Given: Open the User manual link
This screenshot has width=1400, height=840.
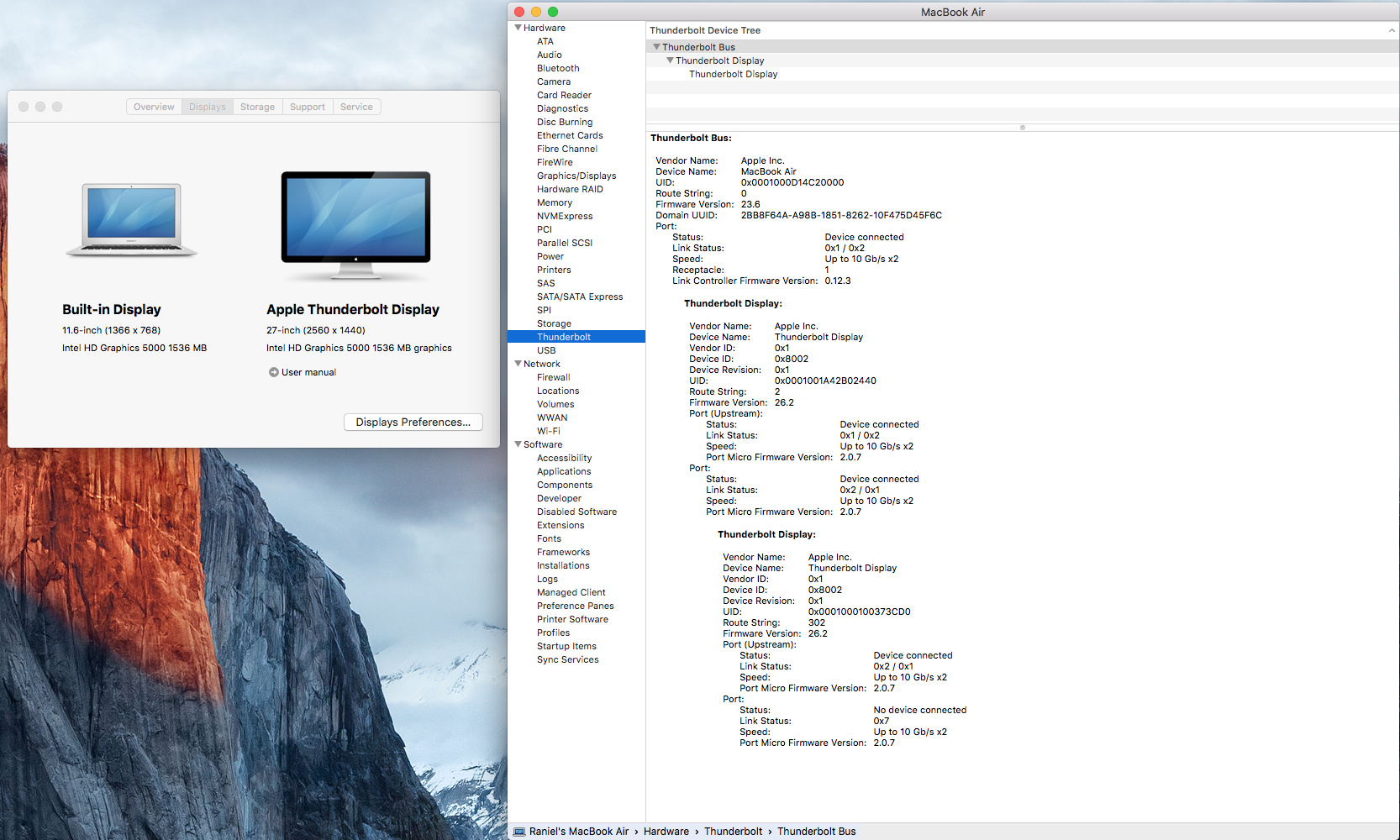Looking at the screenshot, I should click(308, 372).
